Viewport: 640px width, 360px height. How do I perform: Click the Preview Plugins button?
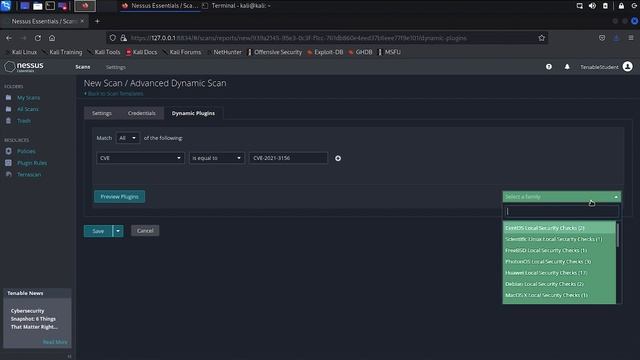[x=119, y=196]
